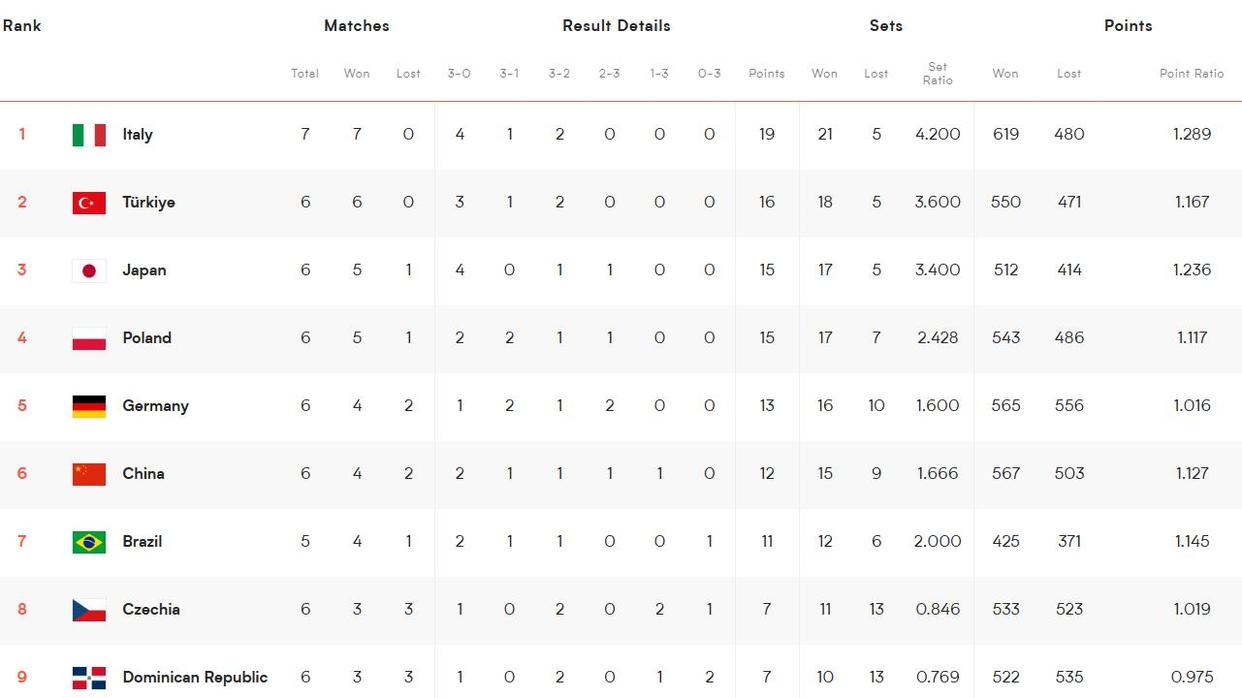Click the Italy flag icon

tap(89, 135)
